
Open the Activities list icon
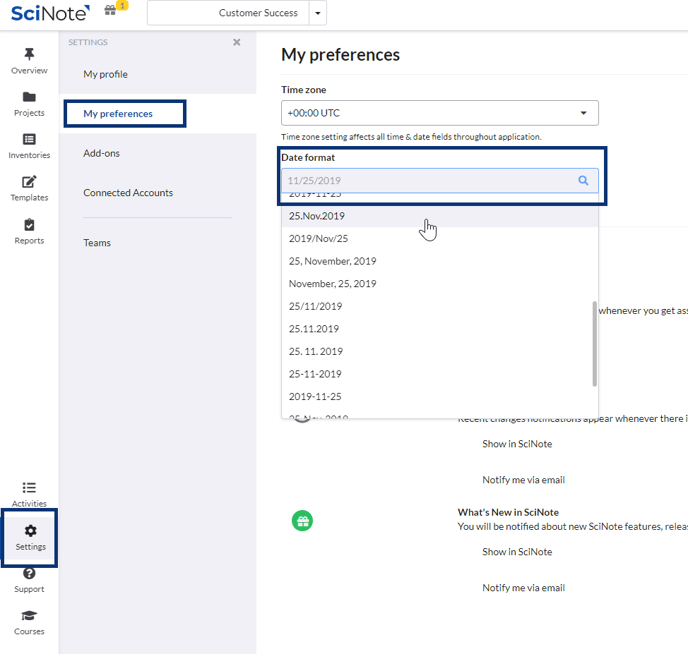point(29,487)
